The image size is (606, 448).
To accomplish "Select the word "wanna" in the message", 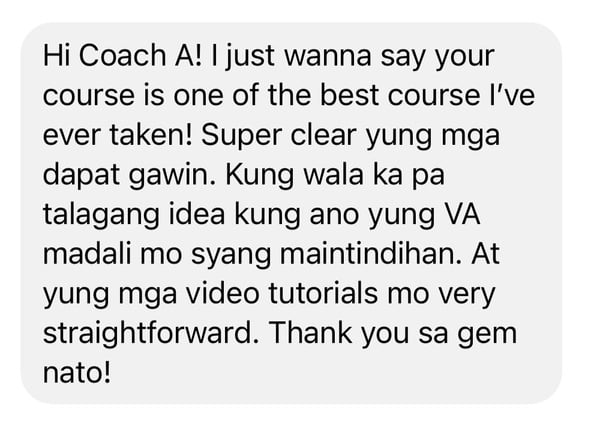I will [328, 56].
